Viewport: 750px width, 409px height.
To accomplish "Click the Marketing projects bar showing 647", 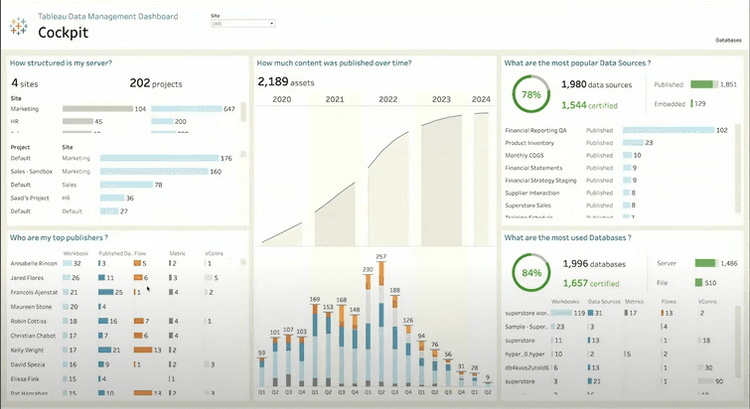I will tap(187, 109).
